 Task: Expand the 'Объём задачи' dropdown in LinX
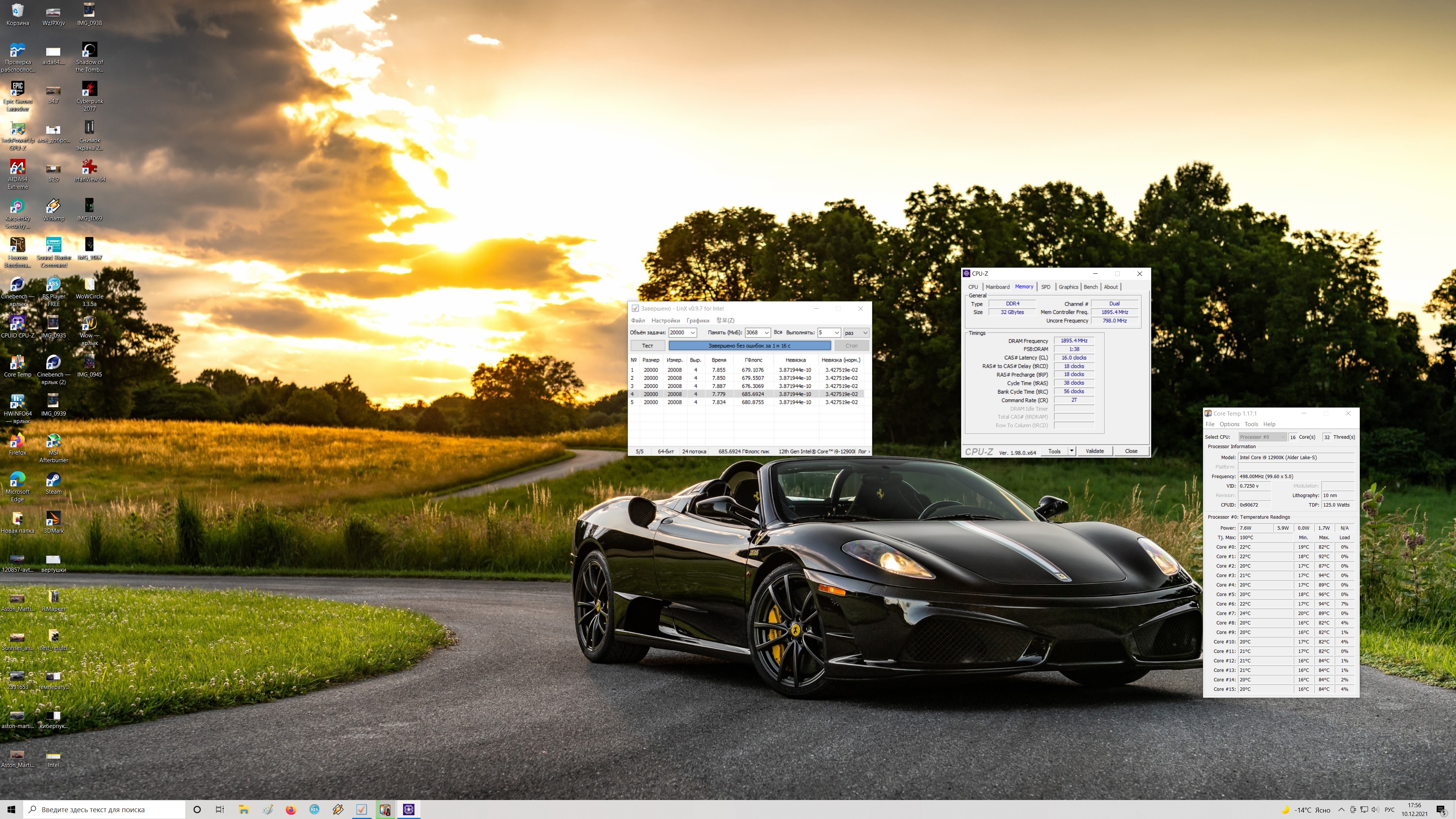pyautogui.click(x=692, y=333)
